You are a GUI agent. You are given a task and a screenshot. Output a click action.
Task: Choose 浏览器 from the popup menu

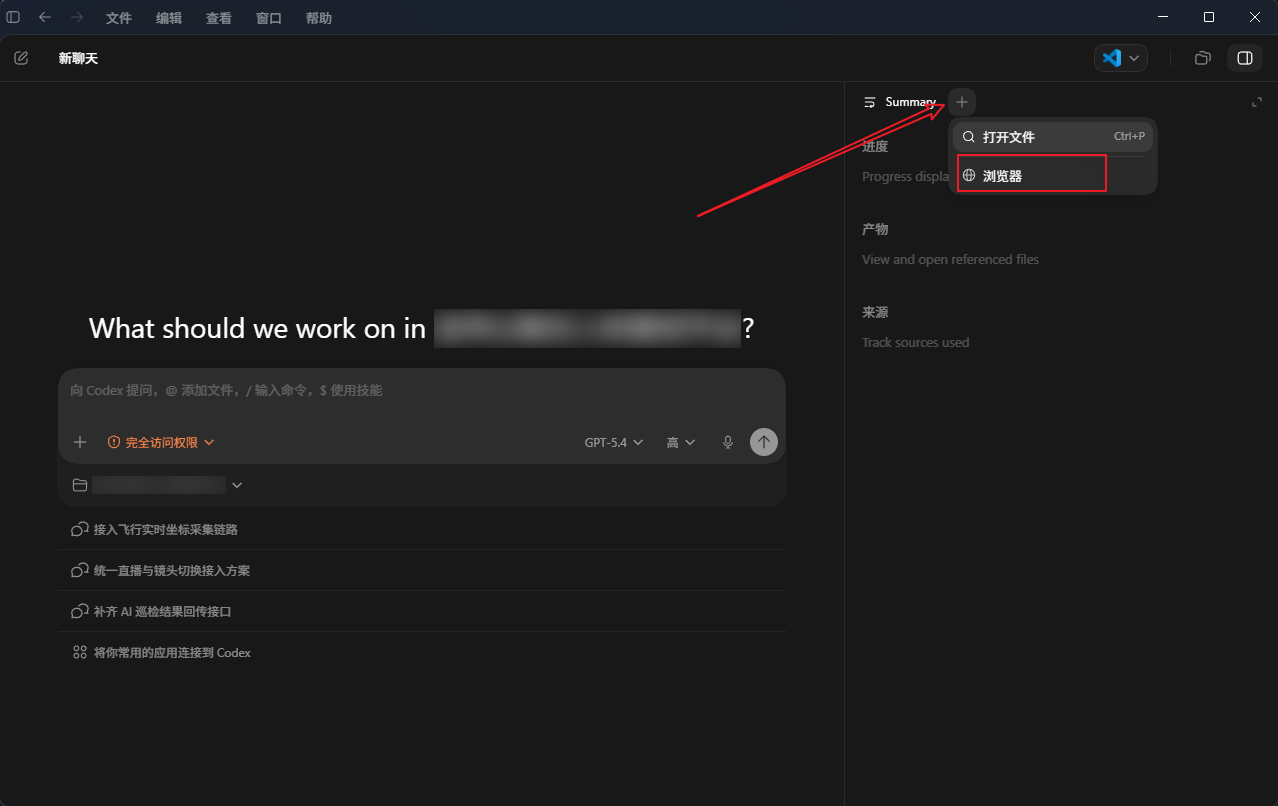point(1053,175)
